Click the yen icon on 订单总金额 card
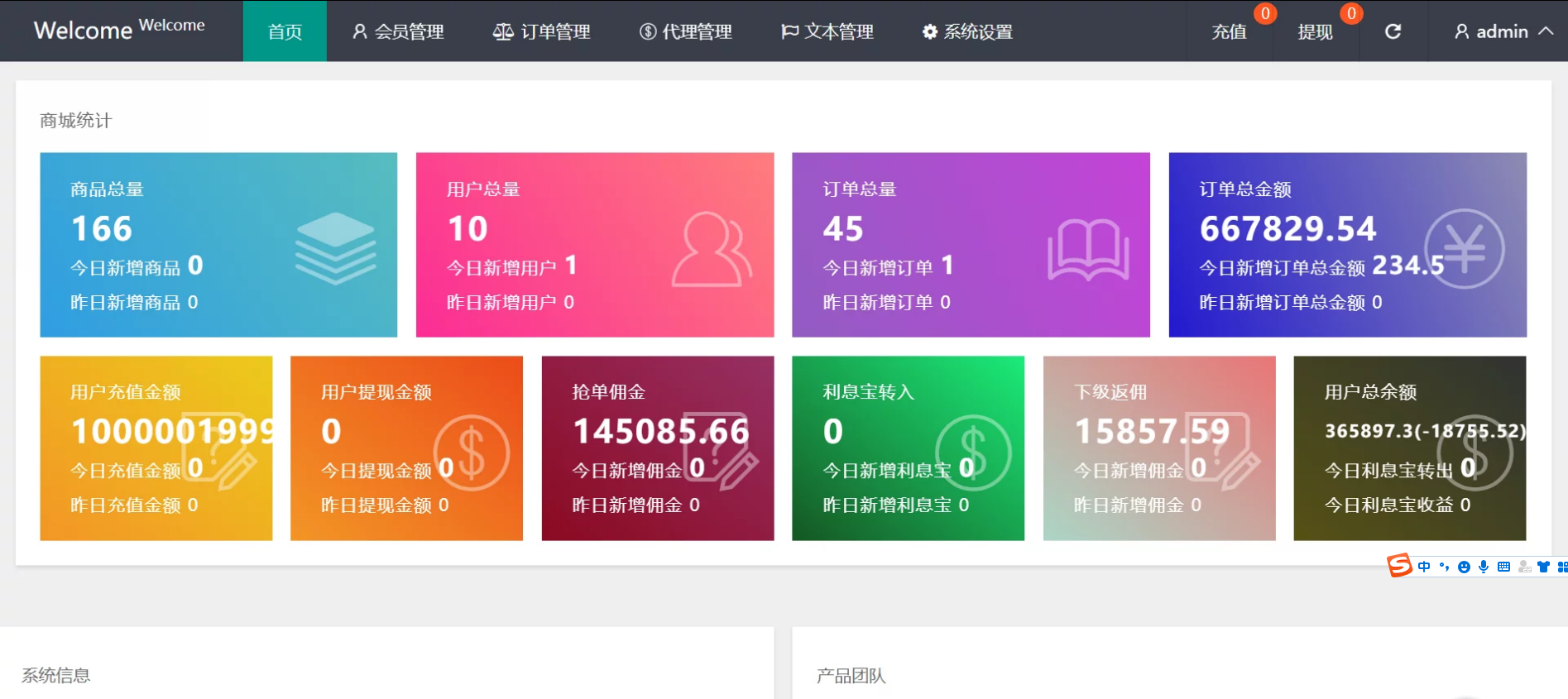 tap(1464, 248)
